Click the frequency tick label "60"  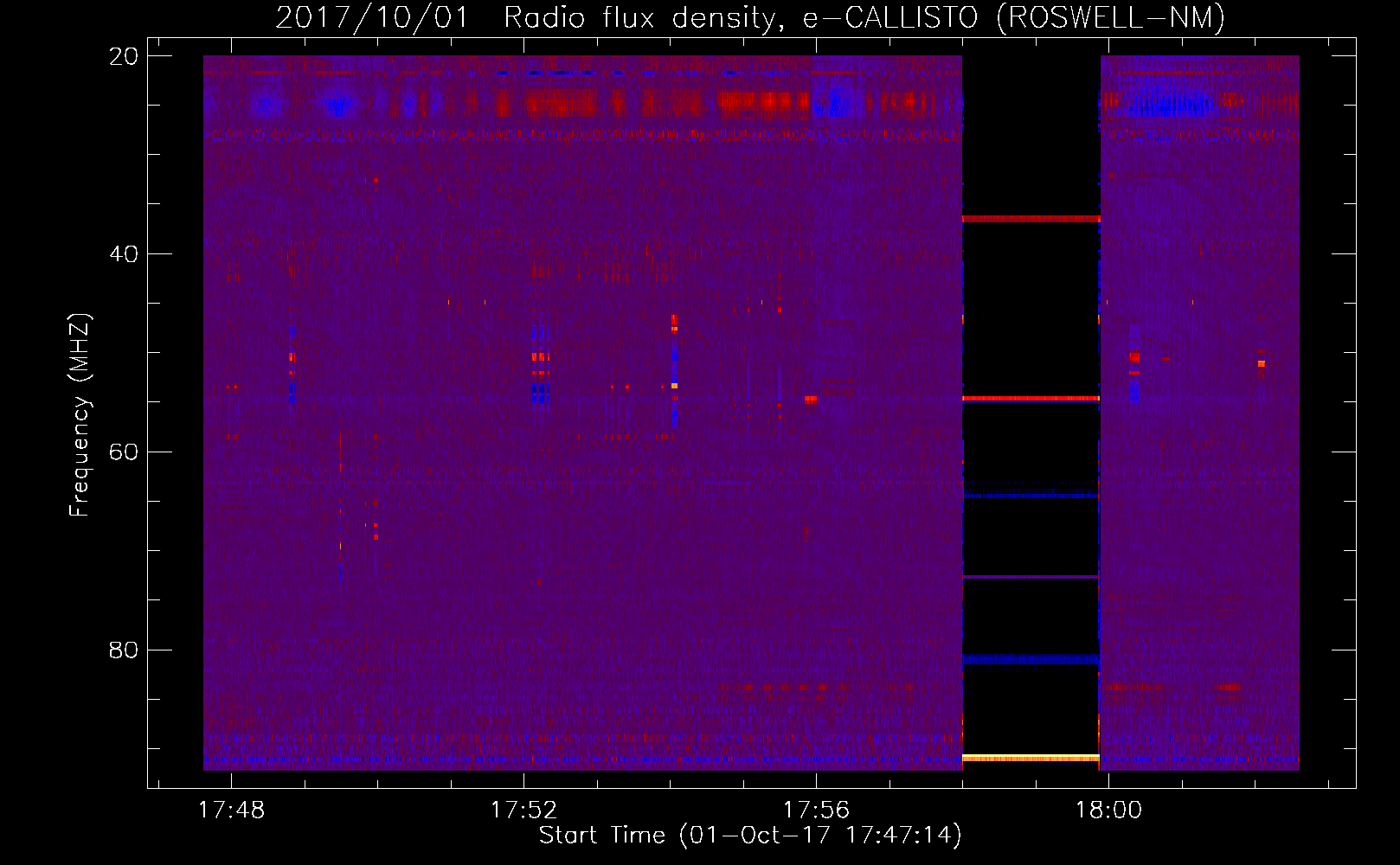point(124,452)
